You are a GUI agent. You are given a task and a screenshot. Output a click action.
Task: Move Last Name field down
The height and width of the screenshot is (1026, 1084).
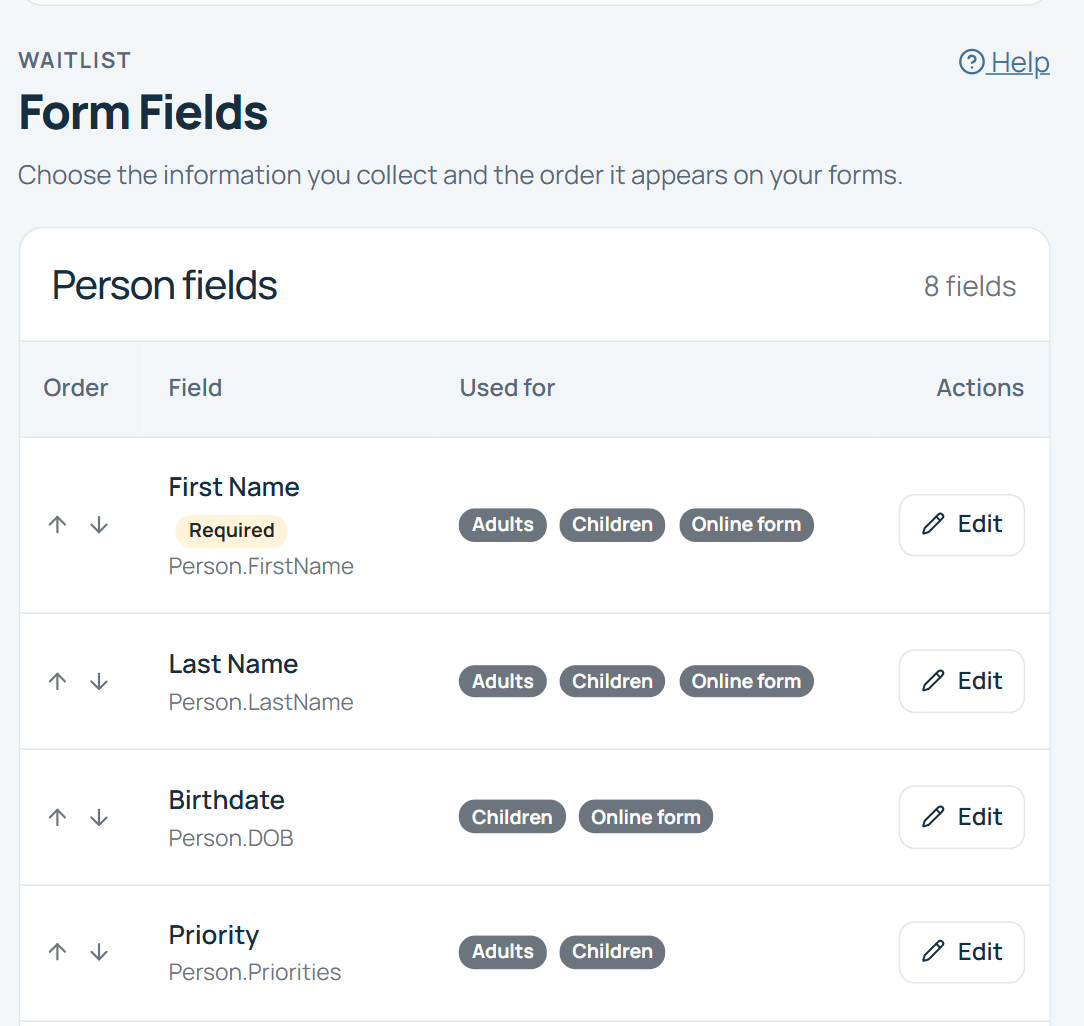click(99, 681)
